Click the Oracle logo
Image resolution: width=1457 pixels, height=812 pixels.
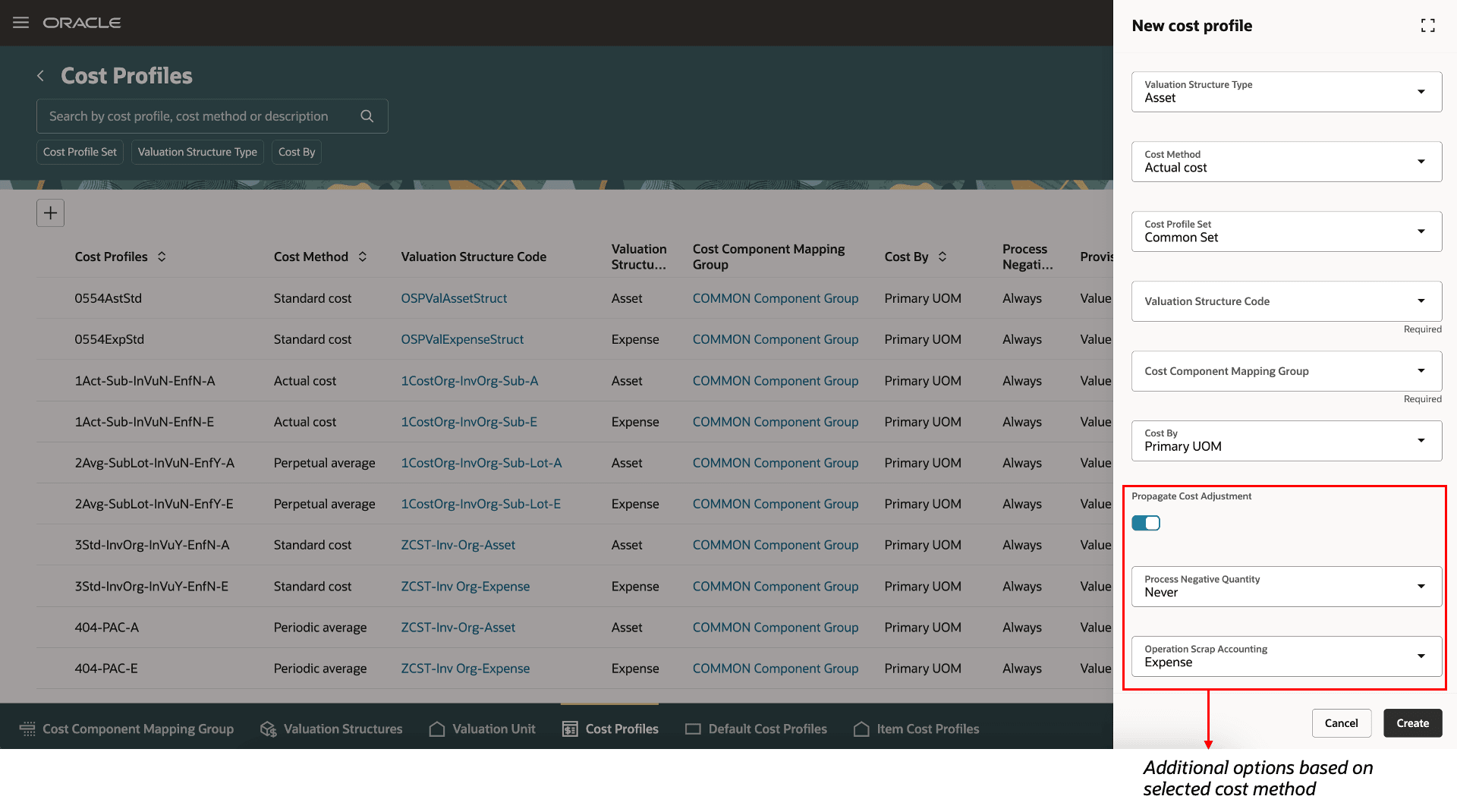click(82, 23)
